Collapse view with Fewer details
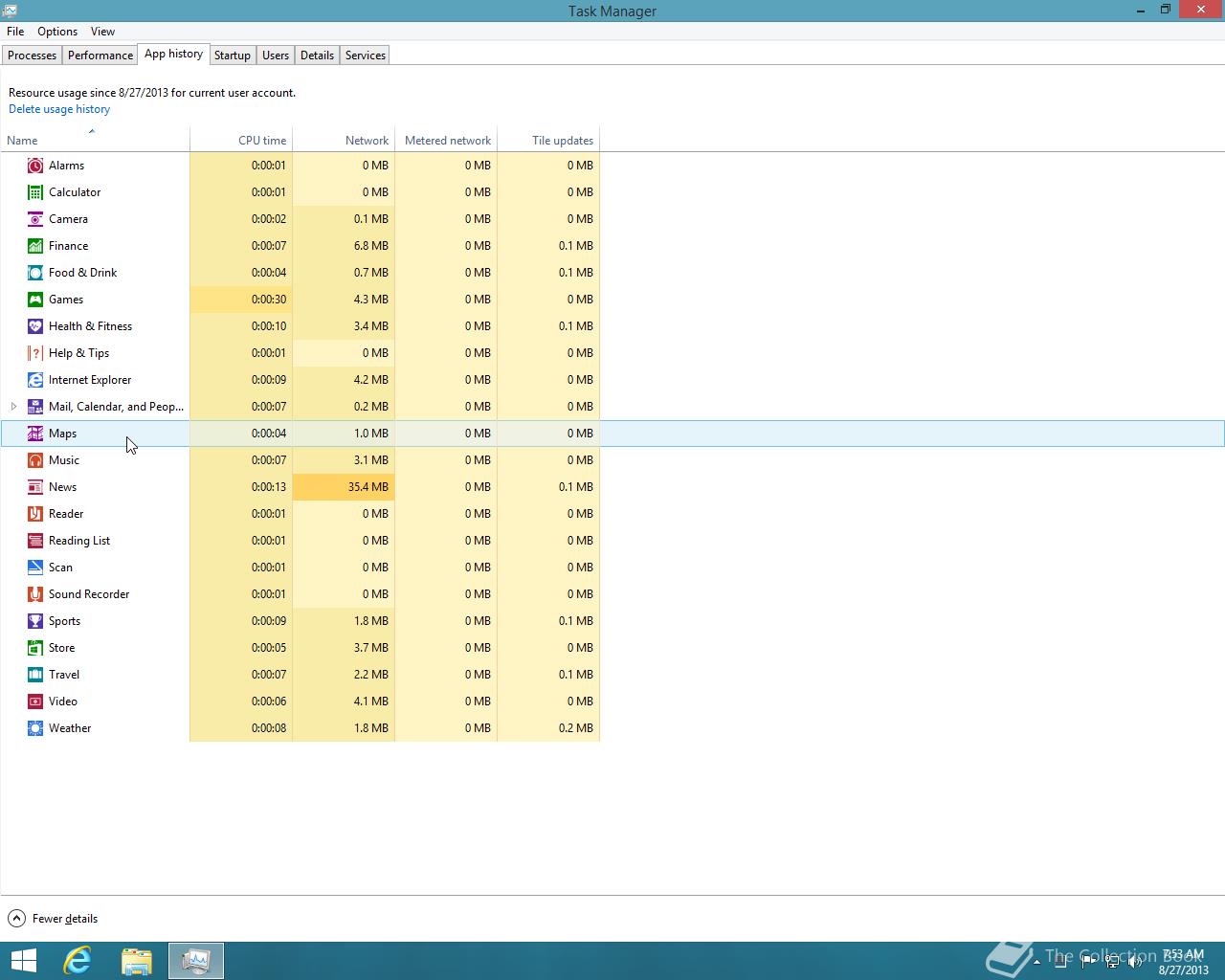Screen dimensions: 1225x980 click(54, 919)
